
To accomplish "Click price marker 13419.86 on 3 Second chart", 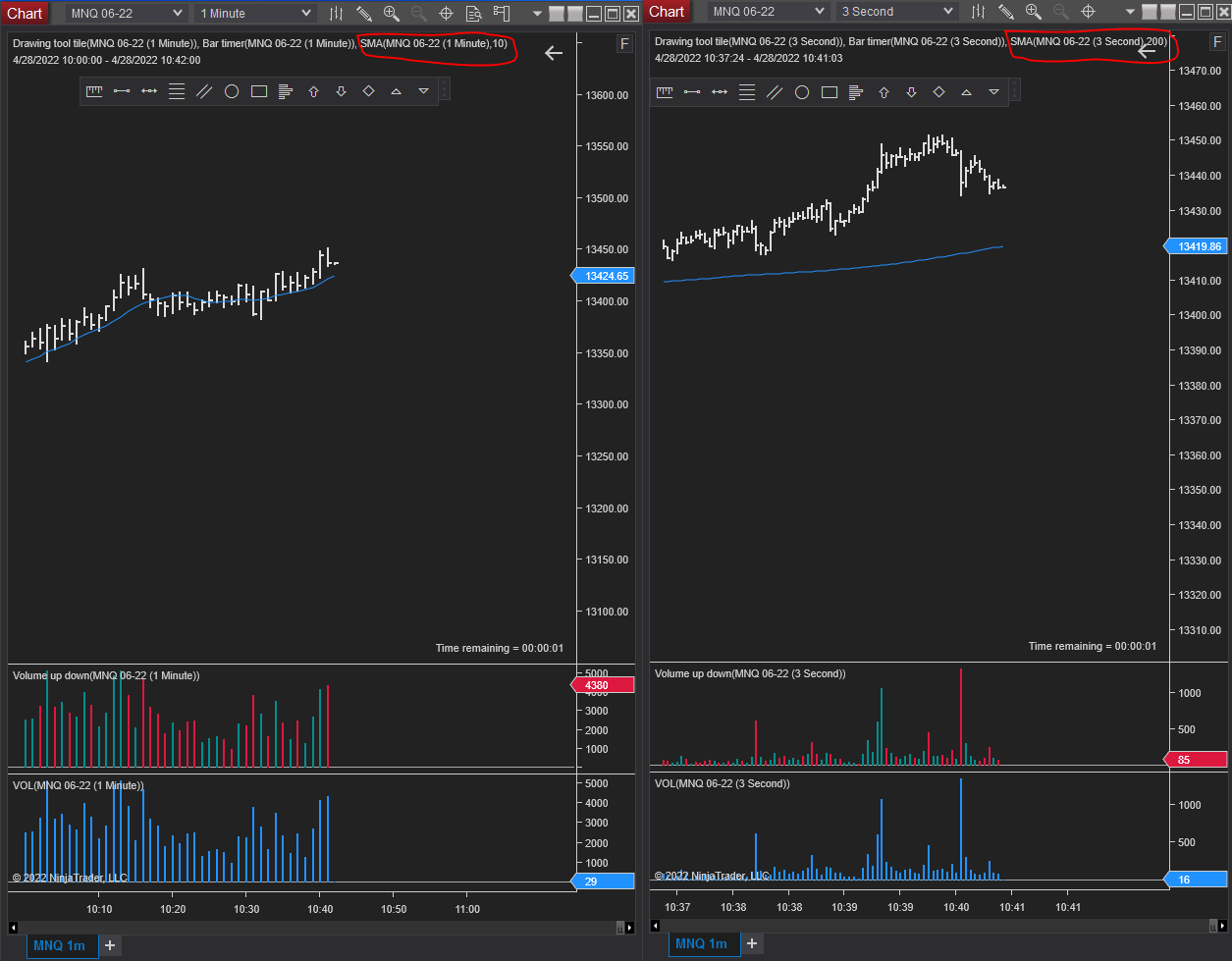I will point(1194,246).
